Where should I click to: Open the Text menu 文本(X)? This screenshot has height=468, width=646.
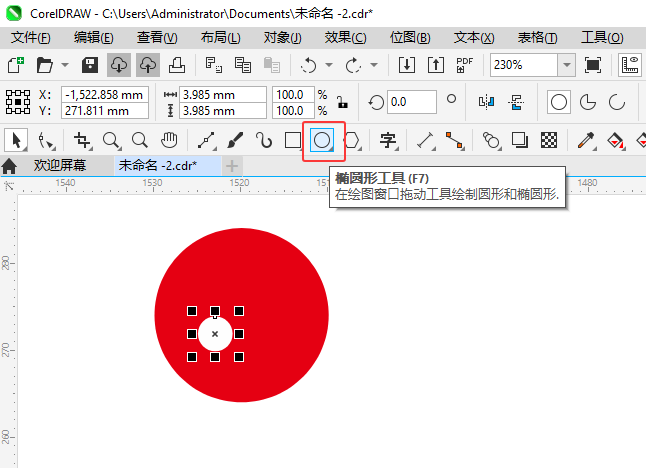pyautogui.click(x=474, y=37)
